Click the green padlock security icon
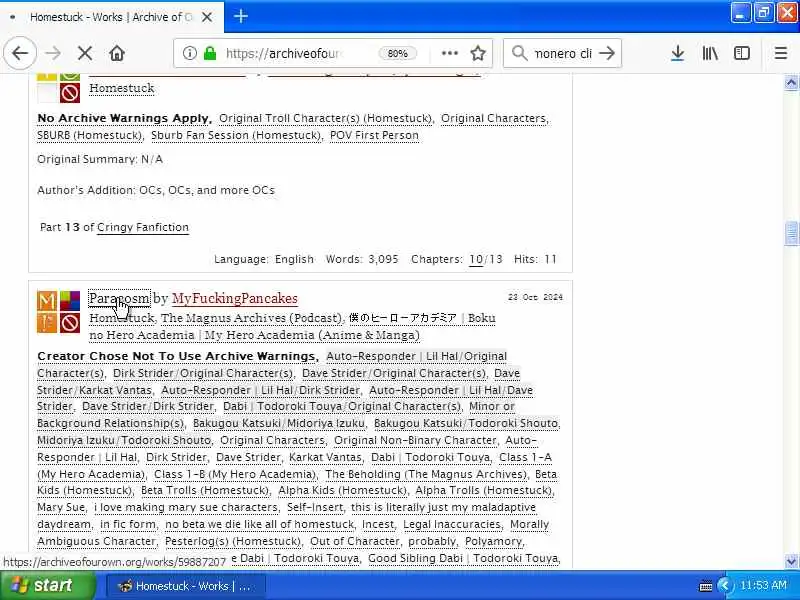800x600 pixels. [x=210, y=53]
